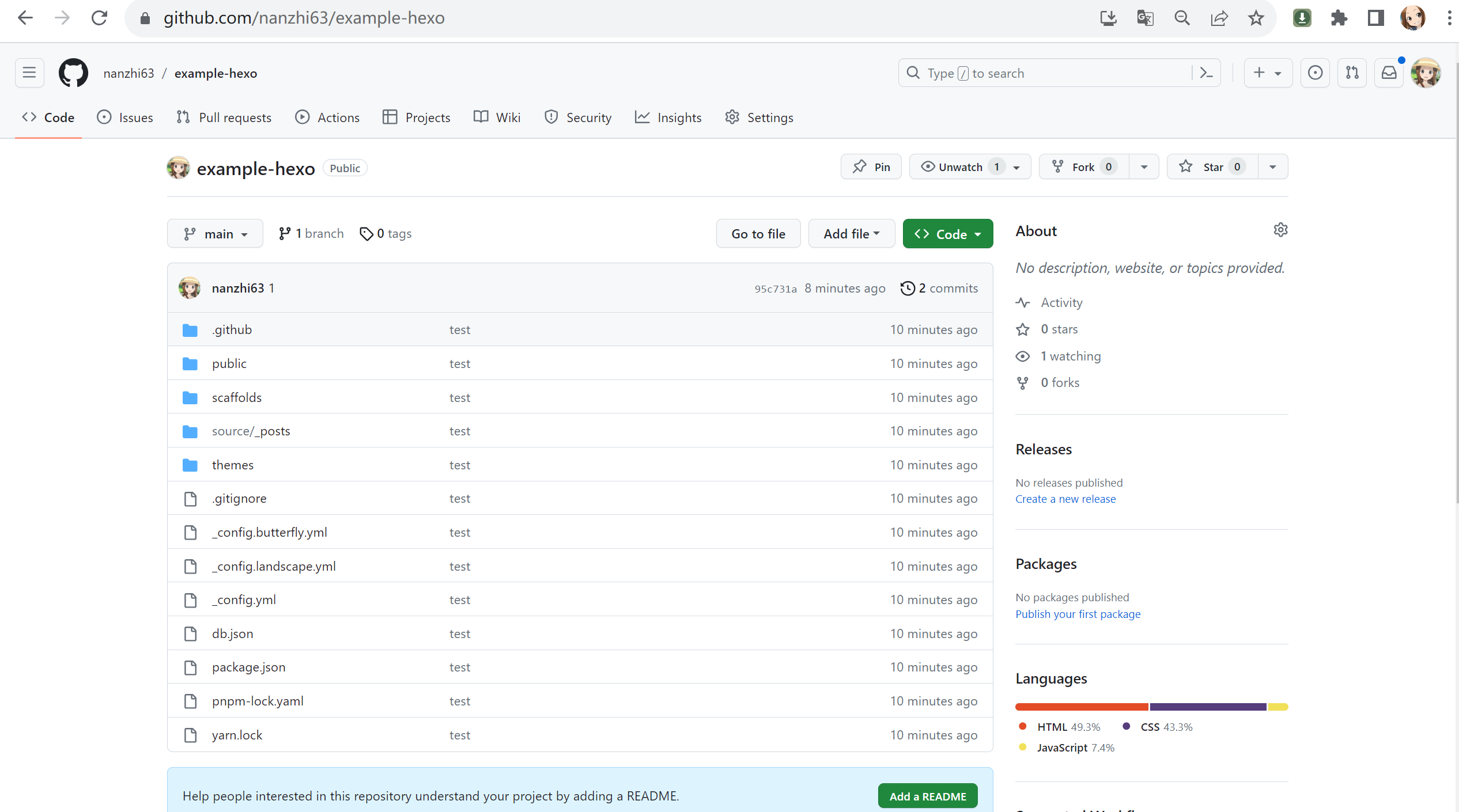Click the issues icon in header

1315,73
